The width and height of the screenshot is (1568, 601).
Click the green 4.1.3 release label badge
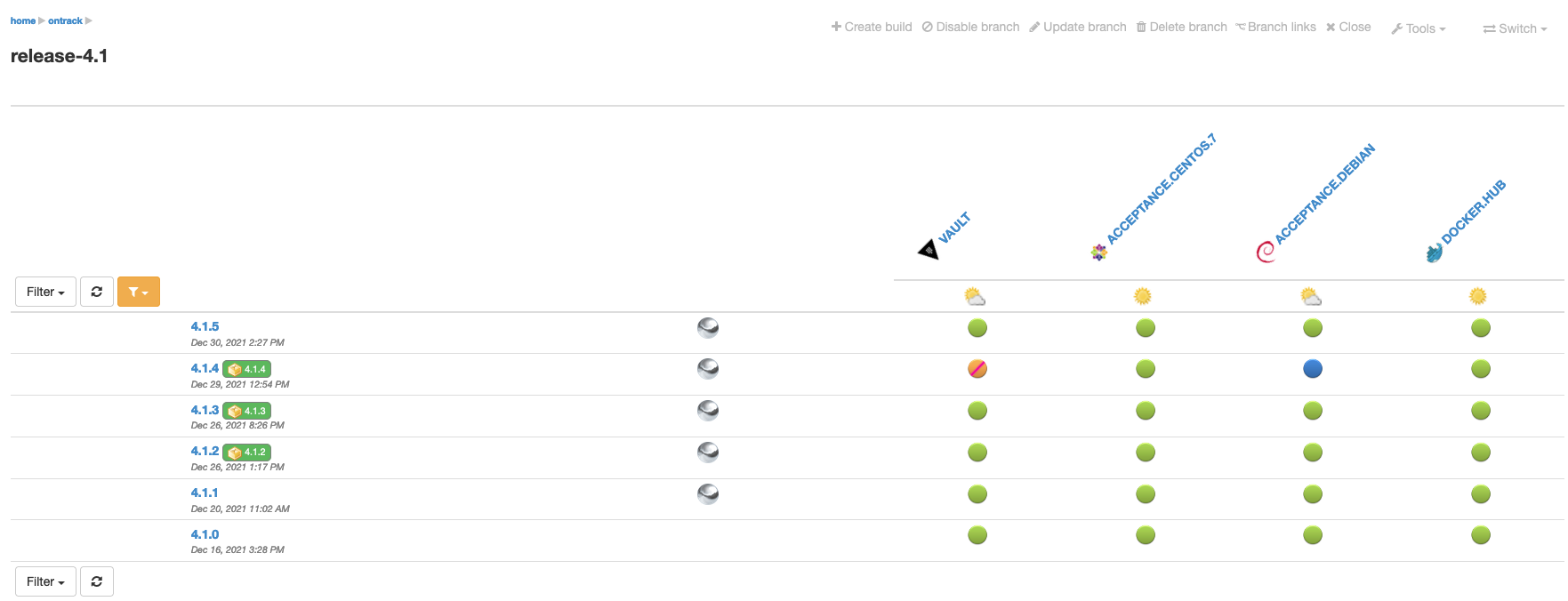(x=246, y=411)
